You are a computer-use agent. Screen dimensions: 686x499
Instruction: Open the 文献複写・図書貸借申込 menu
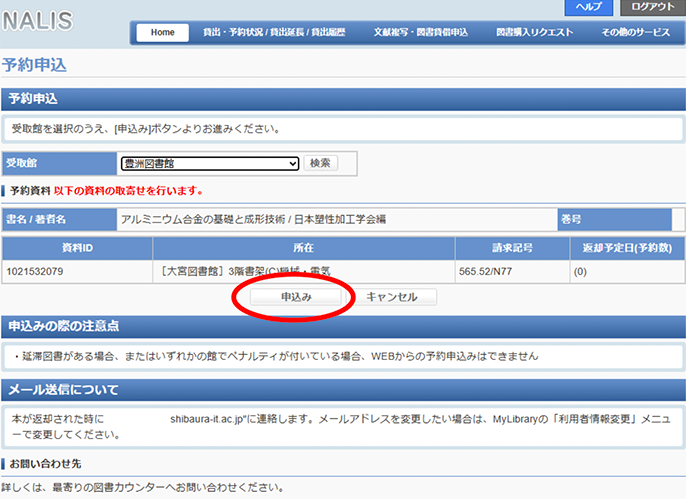pyautogui.click(x=420, y=33)
